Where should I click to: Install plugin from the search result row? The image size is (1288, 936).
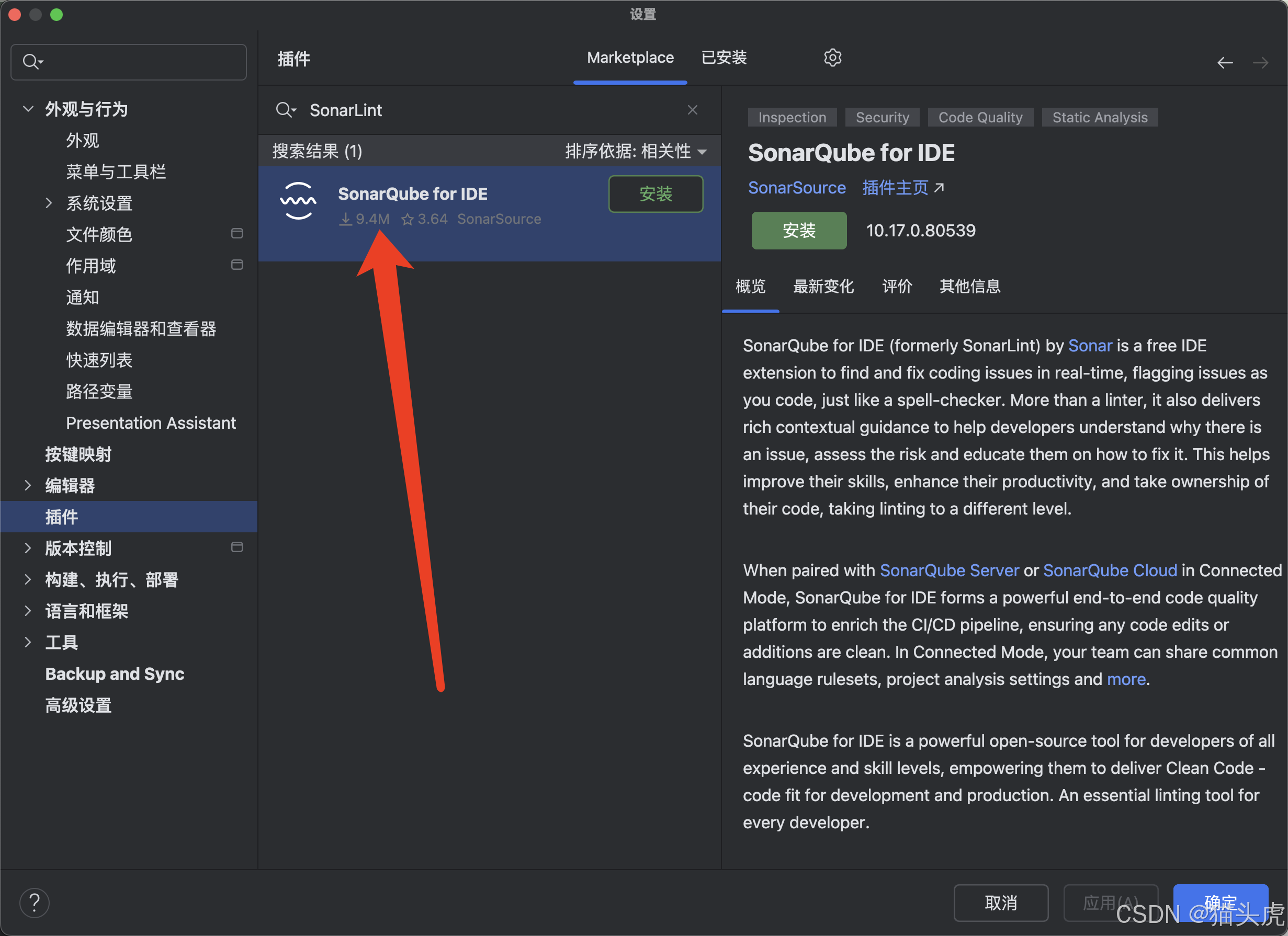tap(656, 194)
